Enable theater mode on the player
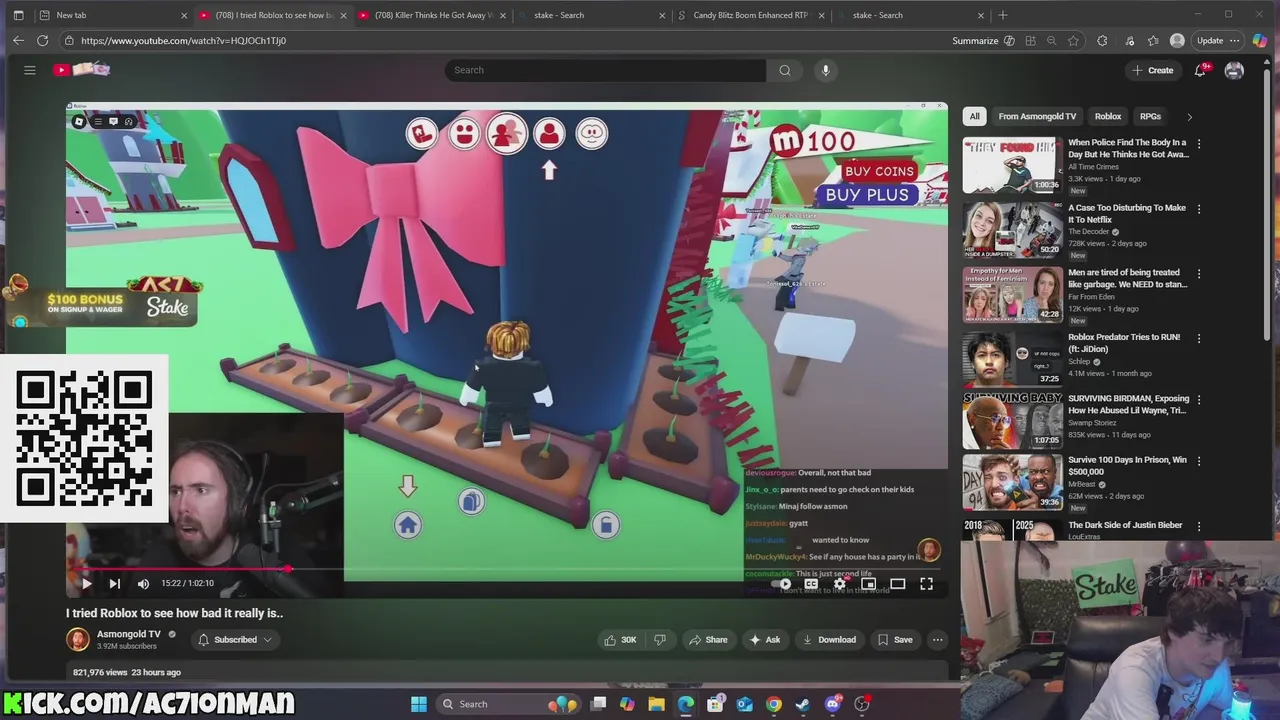This screenshot has height=720, width=1280. (x=897, y=584)
